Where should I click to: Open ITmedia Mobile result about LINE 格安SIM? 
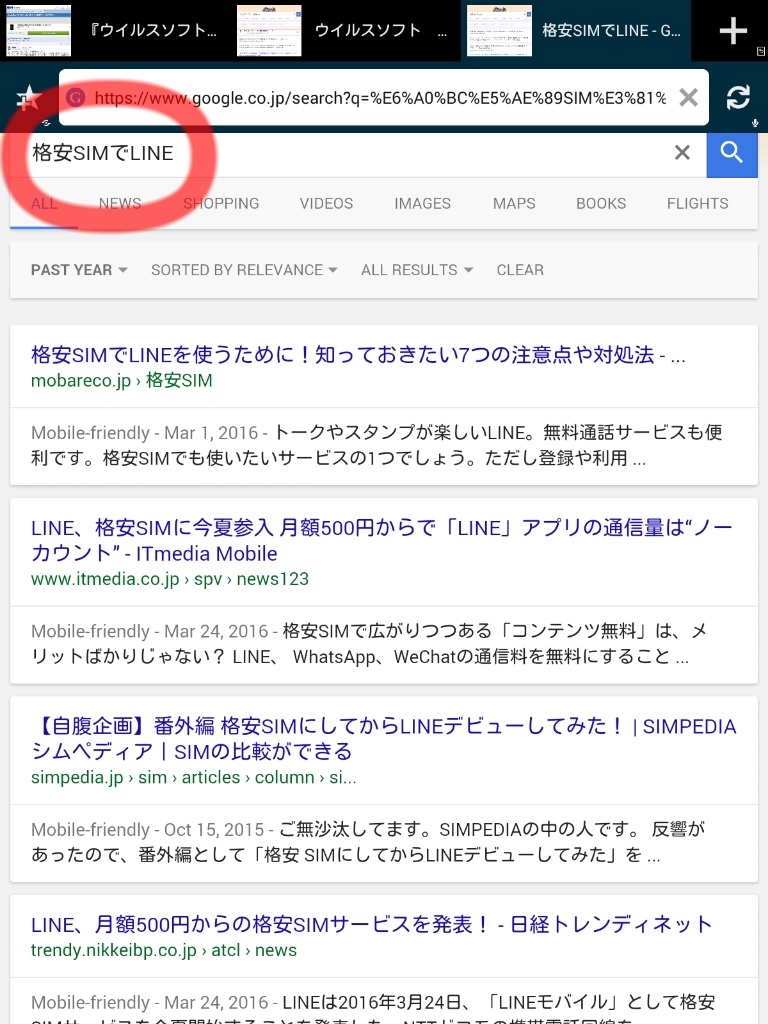(381, 540)
